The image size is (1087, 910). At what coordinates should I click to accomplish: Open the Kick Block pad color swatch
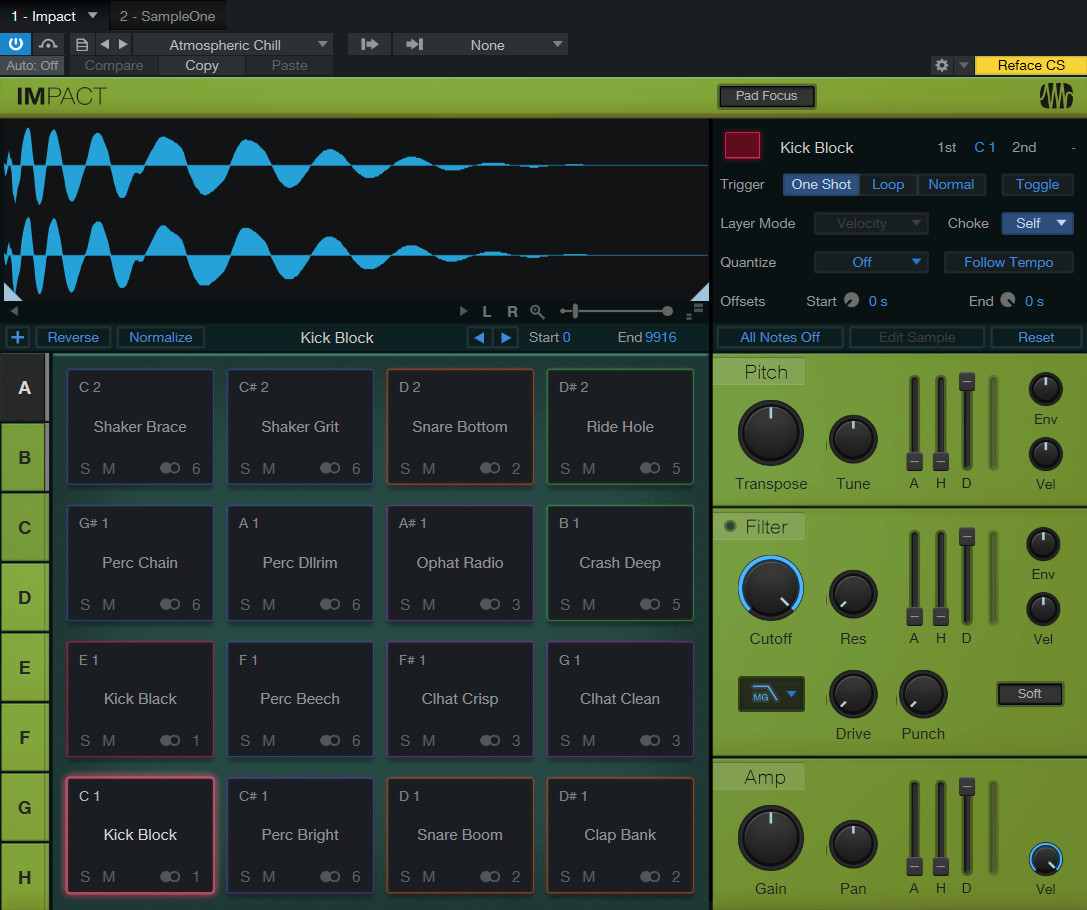[x=742, y=146]
